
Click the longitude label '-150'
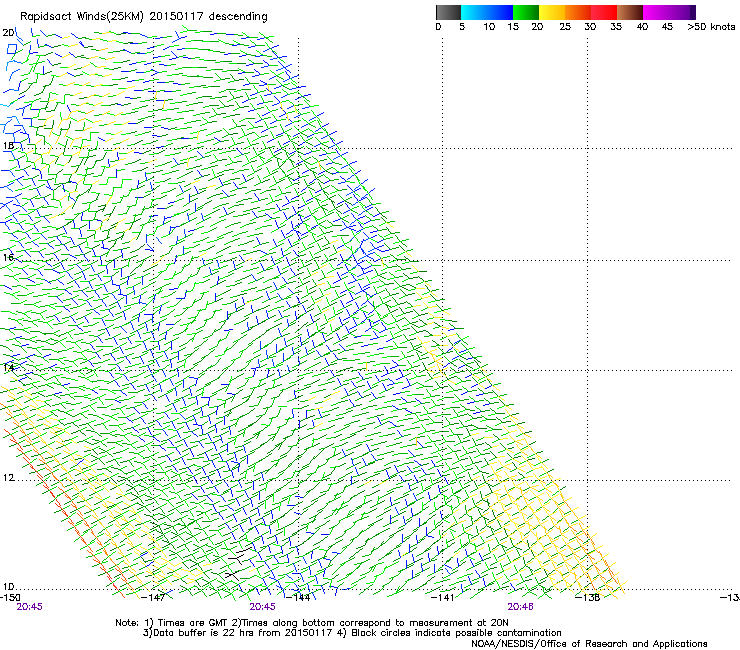[10, 597]
